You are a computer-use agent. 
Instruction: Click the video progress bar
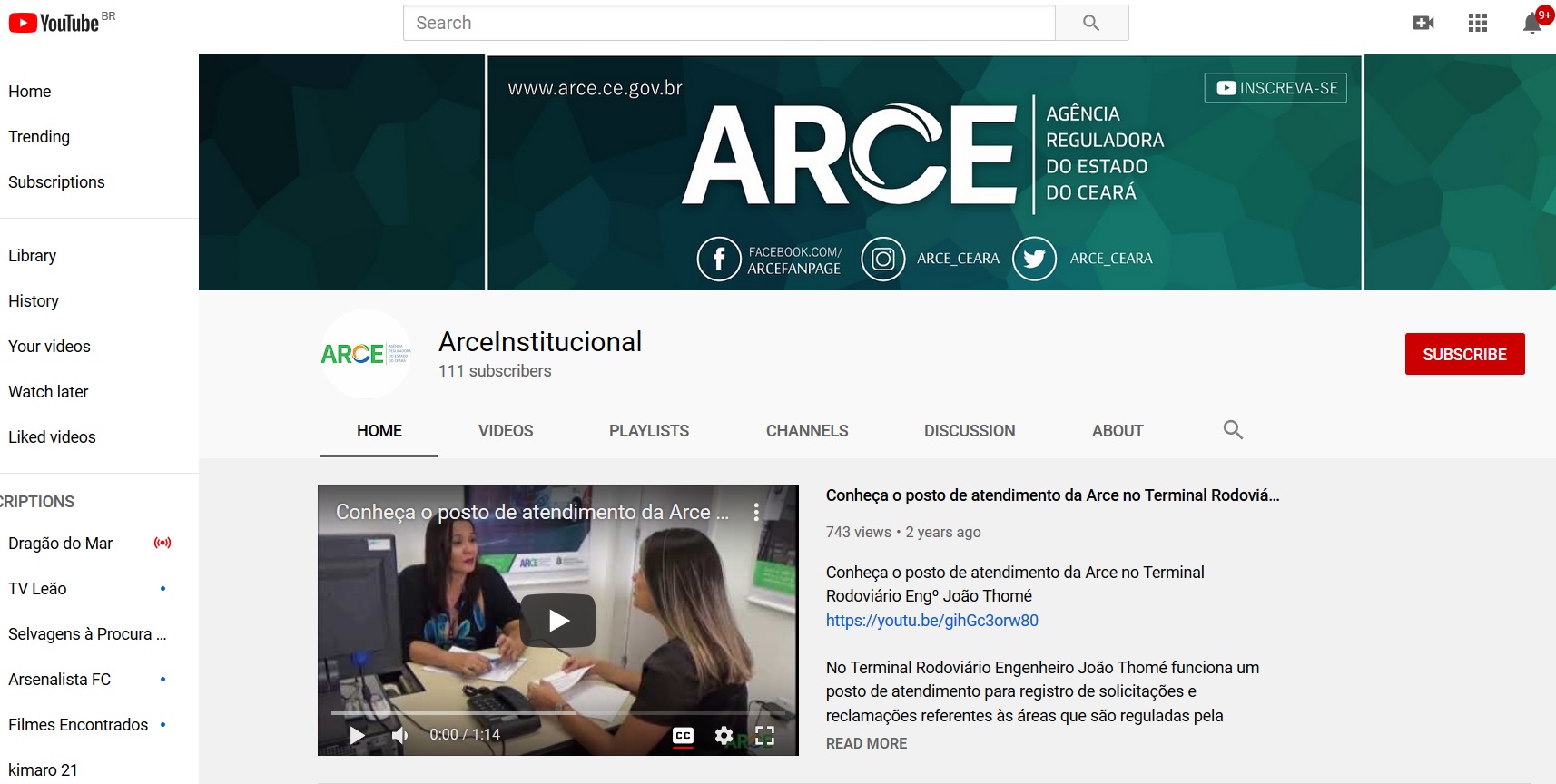tap(558, 713)
